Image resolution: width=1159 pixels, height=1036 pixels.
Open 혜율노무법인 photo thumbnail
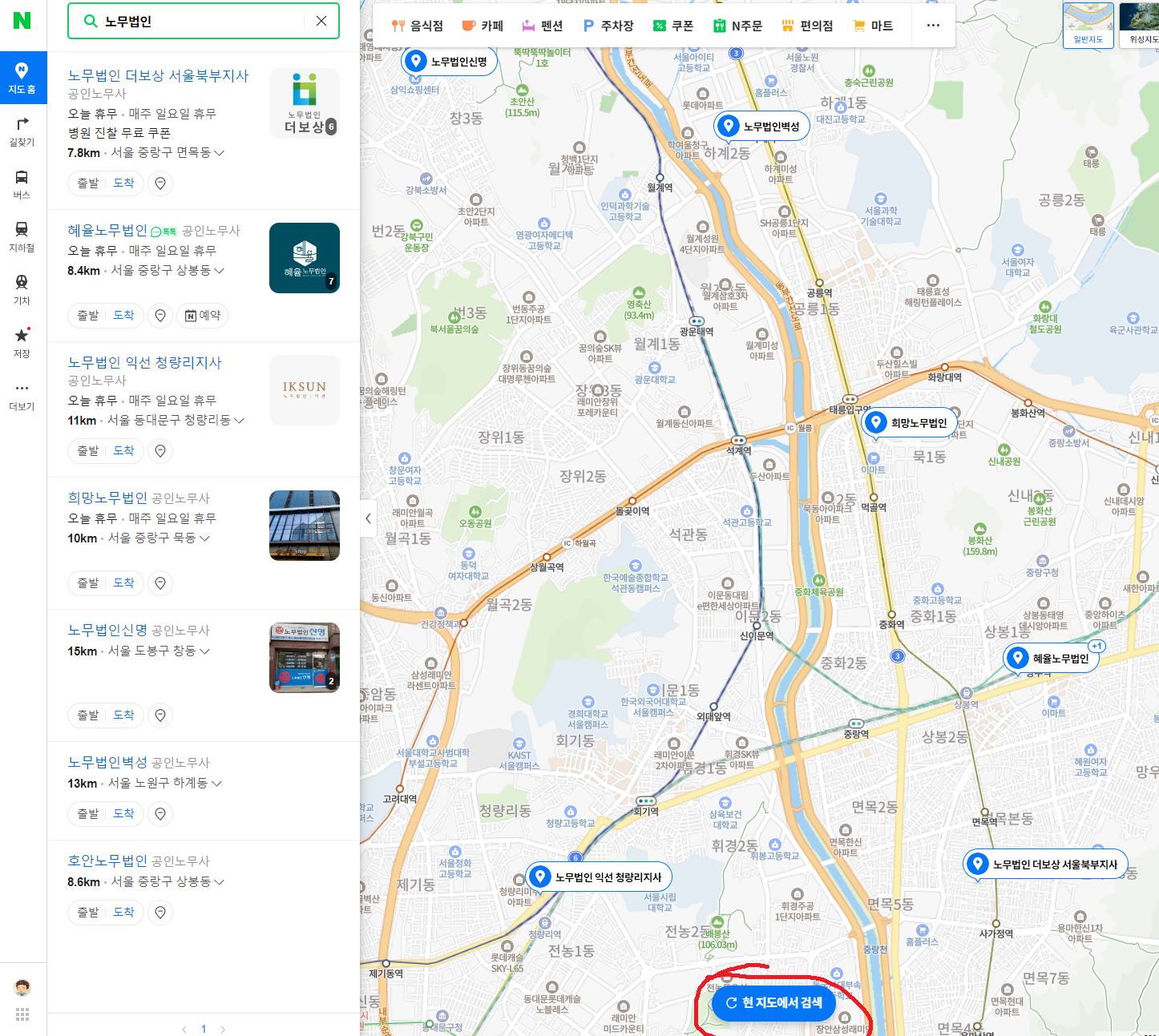pos(305,258)
